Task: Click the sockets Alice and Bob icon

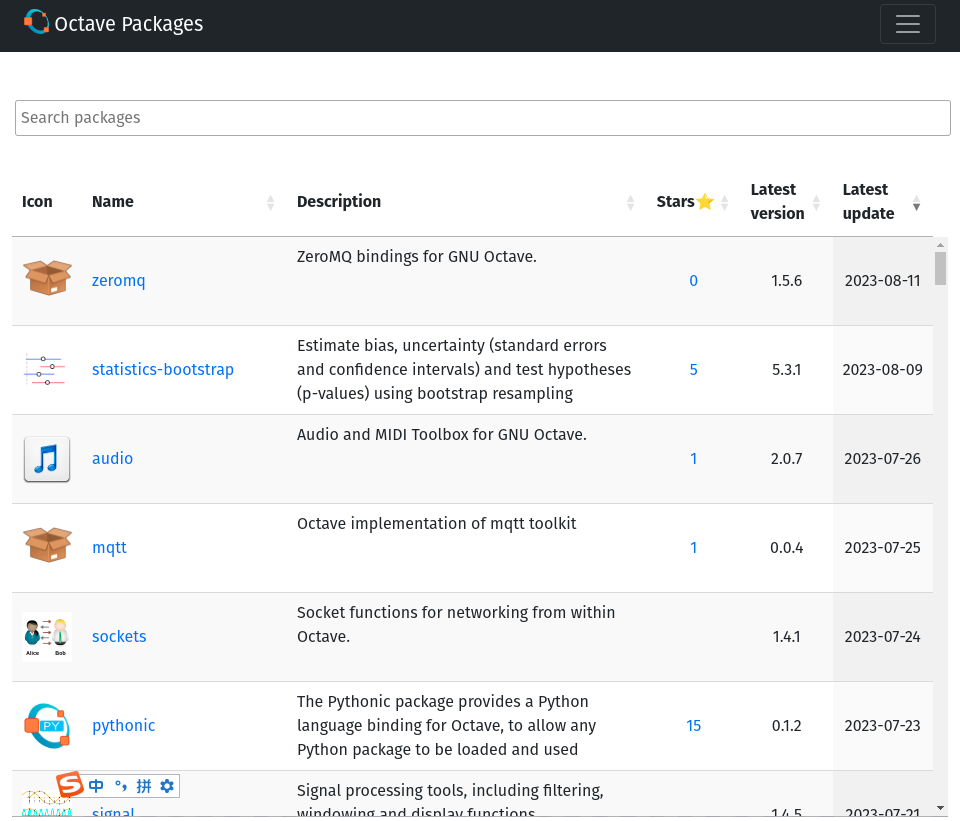Action: click(x=47, y=636)
